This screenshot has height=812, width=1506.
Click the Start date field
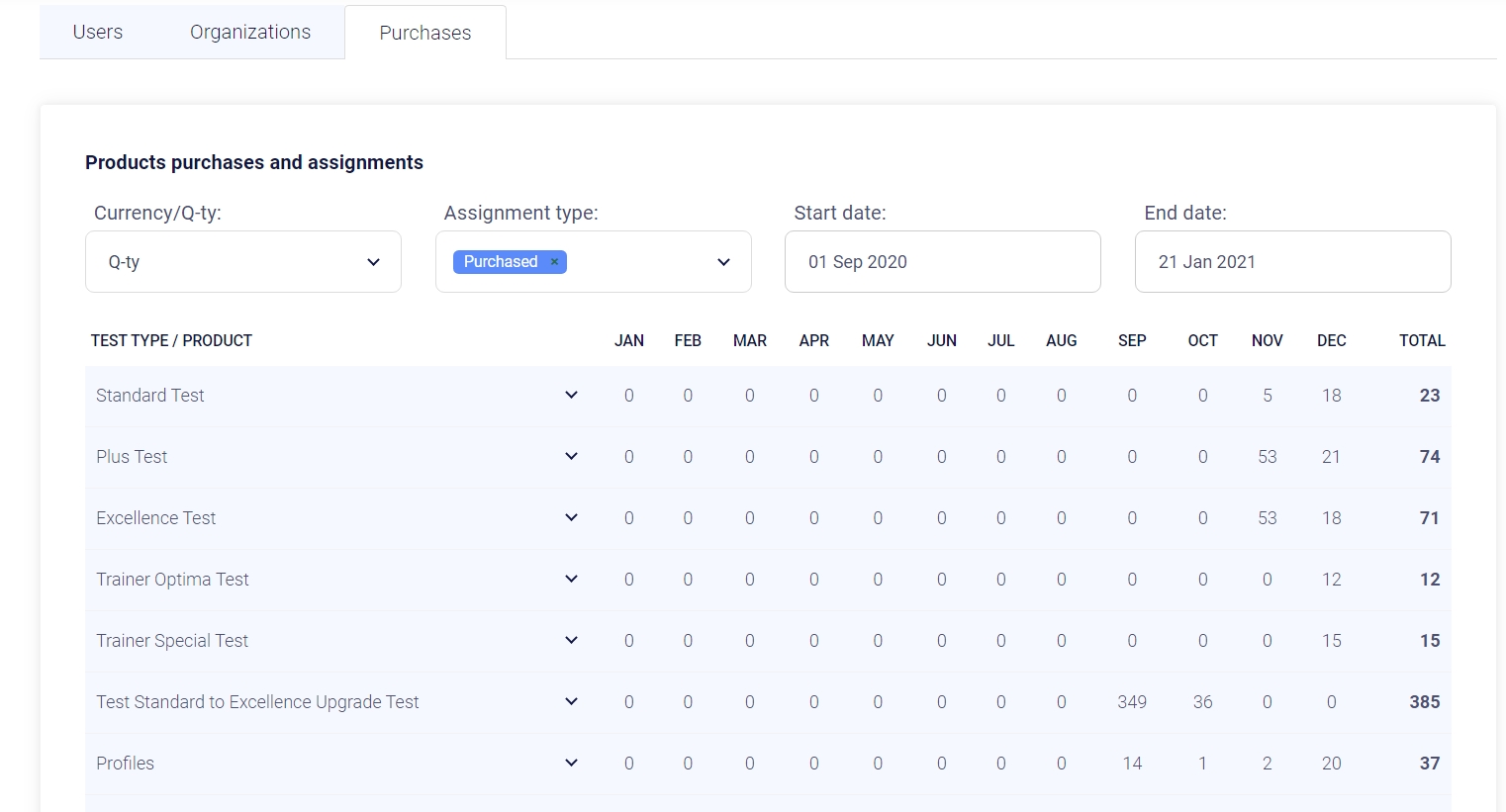[x=943, y=262]
